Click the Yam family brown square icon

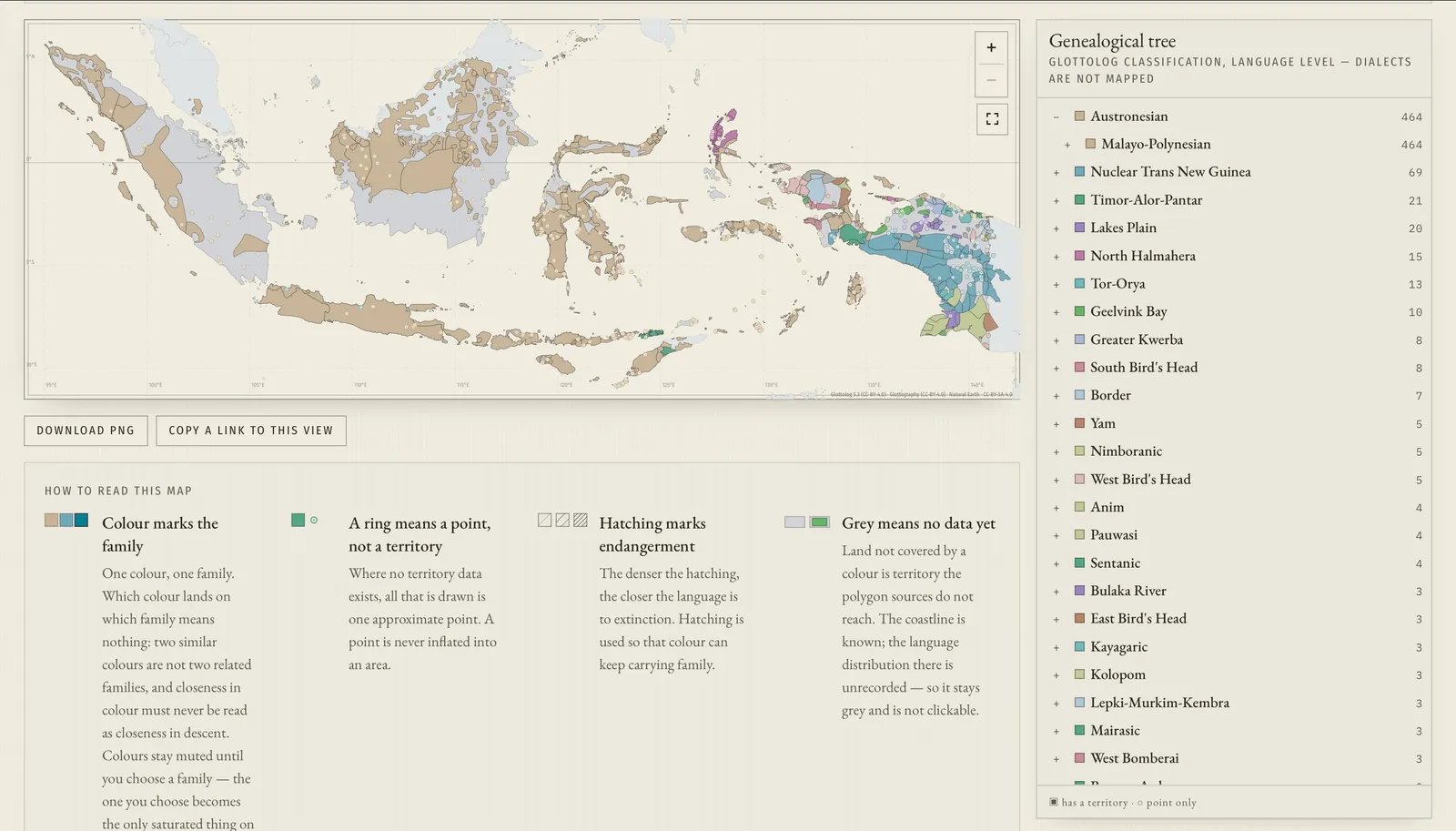1079,423
